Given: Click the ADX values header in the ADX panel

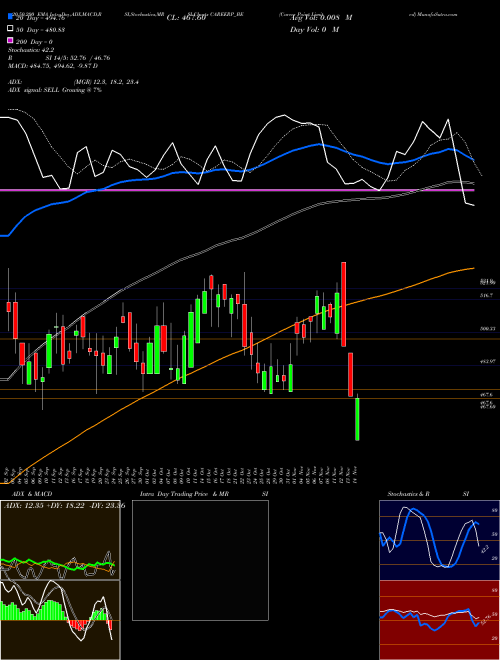Looking at the screenshot, I should 64,505.
